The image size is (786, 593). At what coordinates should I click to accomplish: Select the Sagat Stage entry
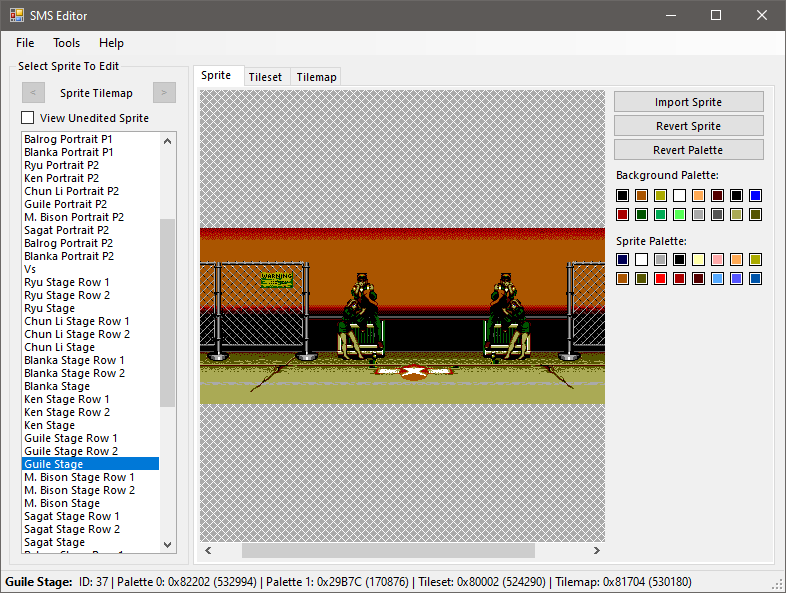click(91, 542)
